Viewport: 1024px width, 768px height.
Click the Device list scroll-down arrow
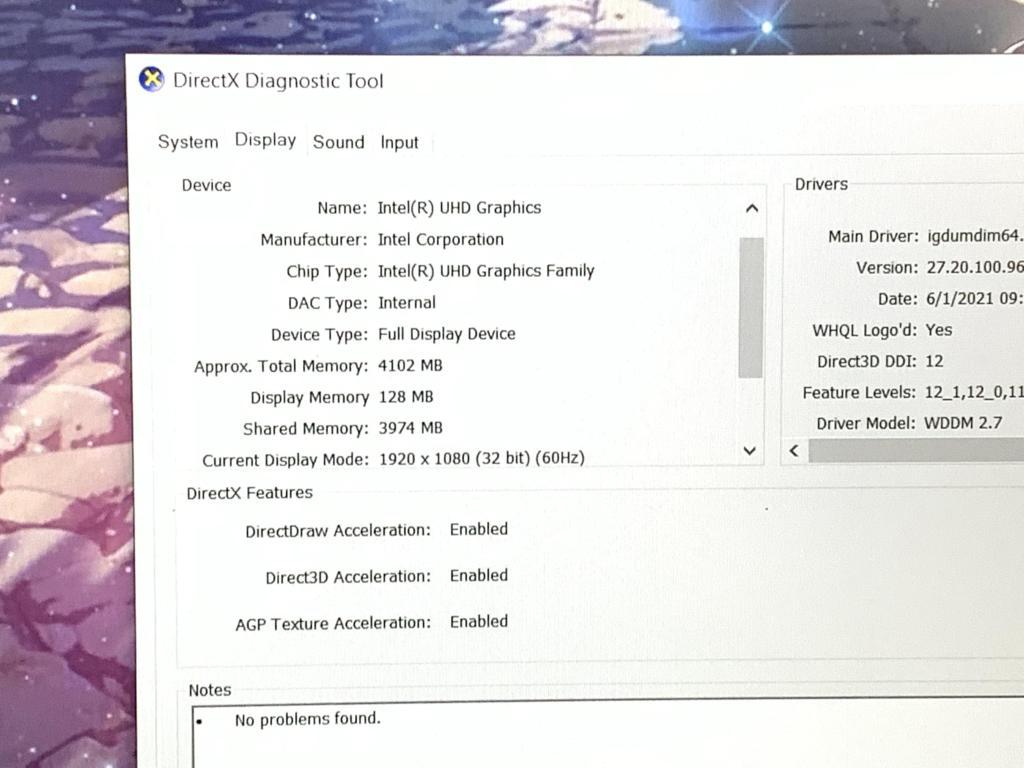(750, 451)
